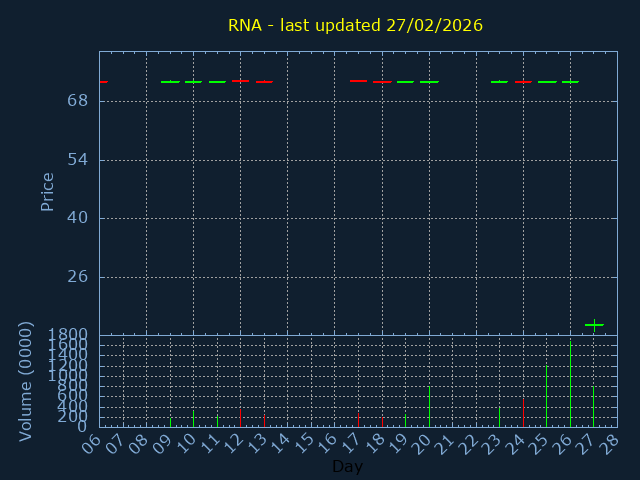Select the red price candle on day 17
The width and height of the screenshot is (640, 480).
tap(358, 80)
